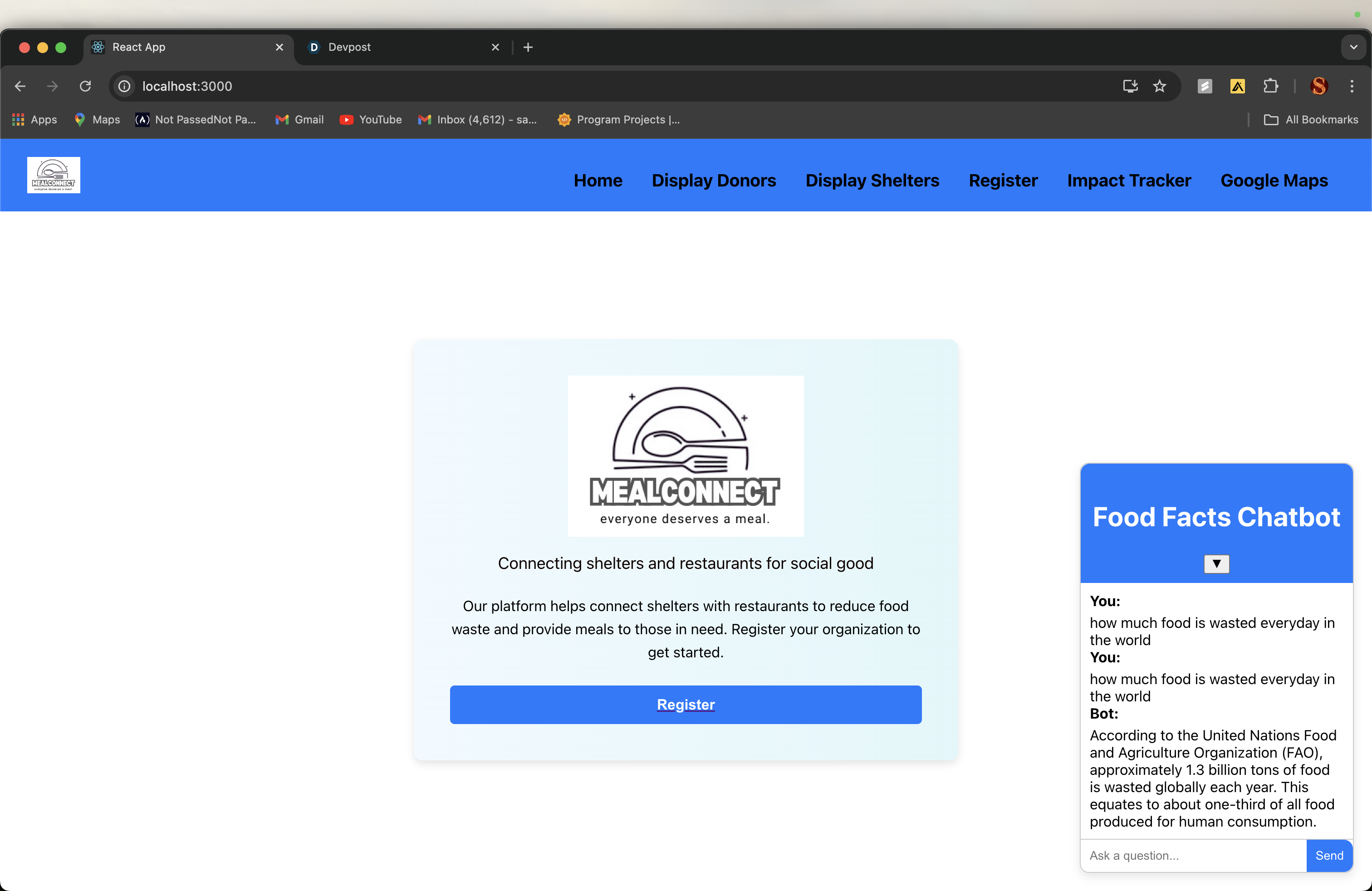Click the install app icon in address bar
The height and width of the screenshot is (891, 1372).
point(1130,87)
